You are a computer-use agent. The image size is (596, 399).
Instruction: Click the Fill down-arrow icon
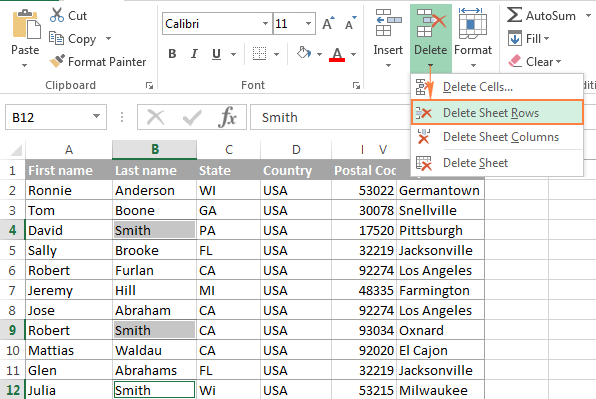pos(515,38)
